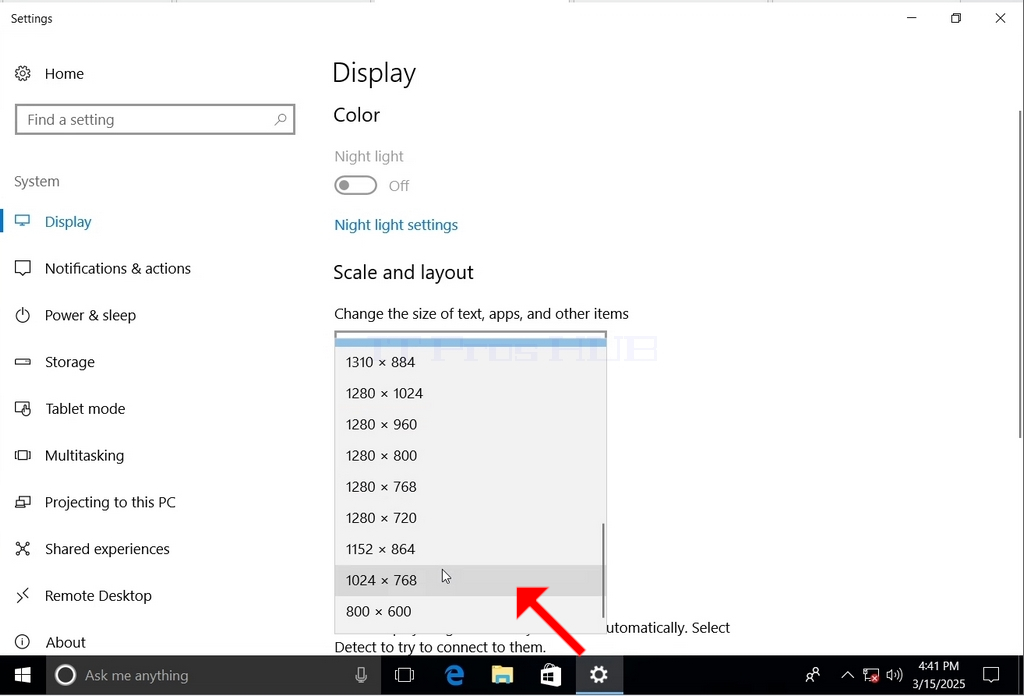Click the Tablet mode icon
This screenshot has height=696, width=1024.
(23, 409)
